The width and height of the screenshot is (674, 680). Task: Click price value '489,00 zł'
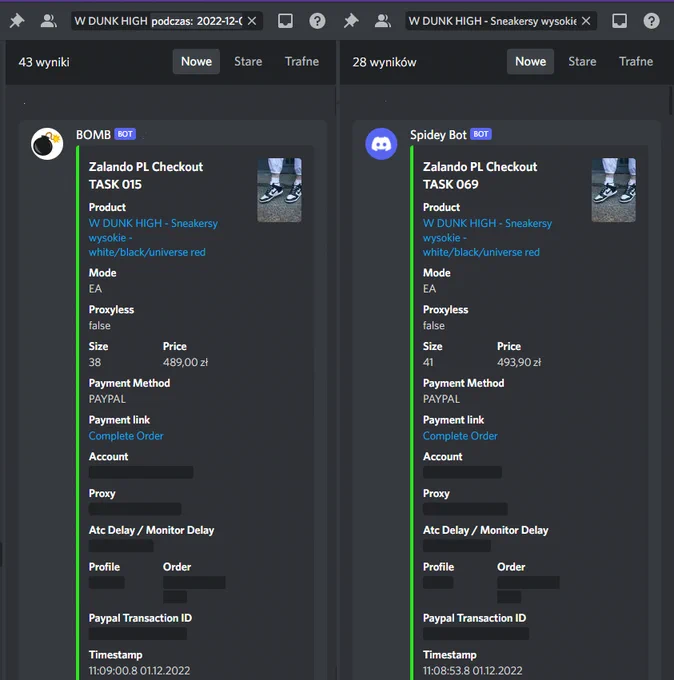pyautogui.click(x=186, y=362)
